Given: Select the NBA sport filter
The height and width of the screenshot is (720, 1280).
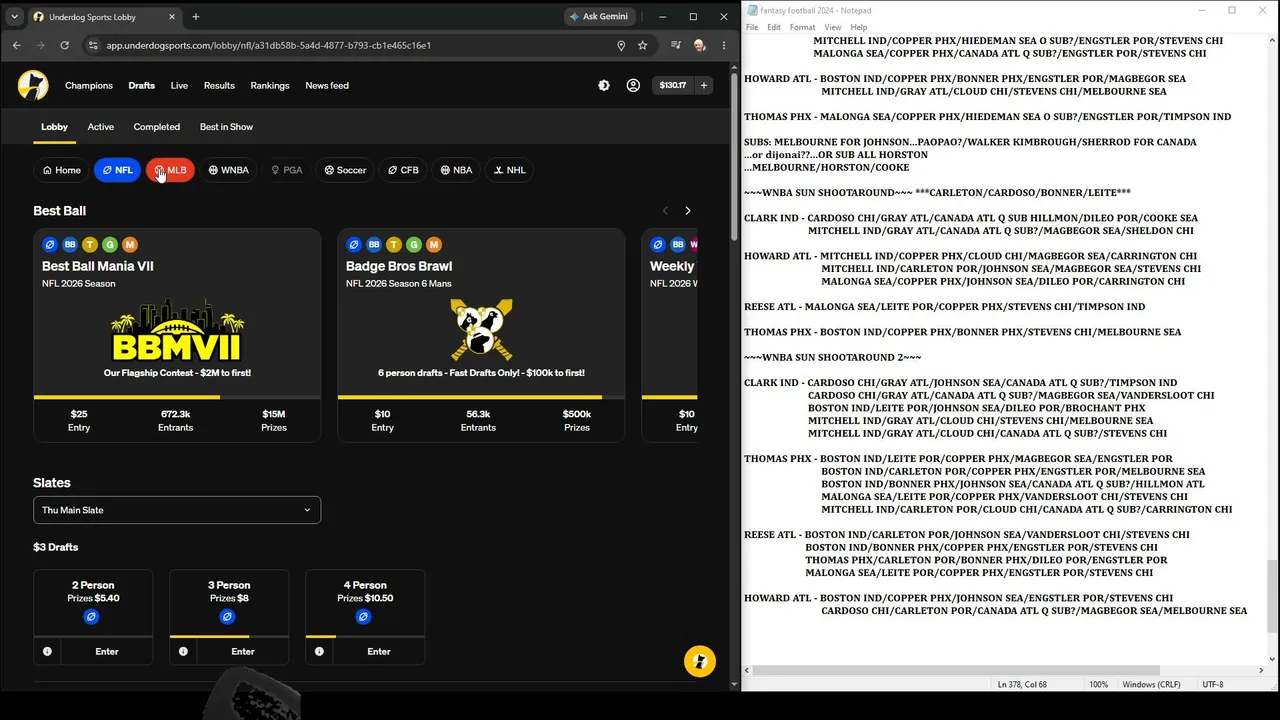Looking at the screenshot, I should [456, 170].
